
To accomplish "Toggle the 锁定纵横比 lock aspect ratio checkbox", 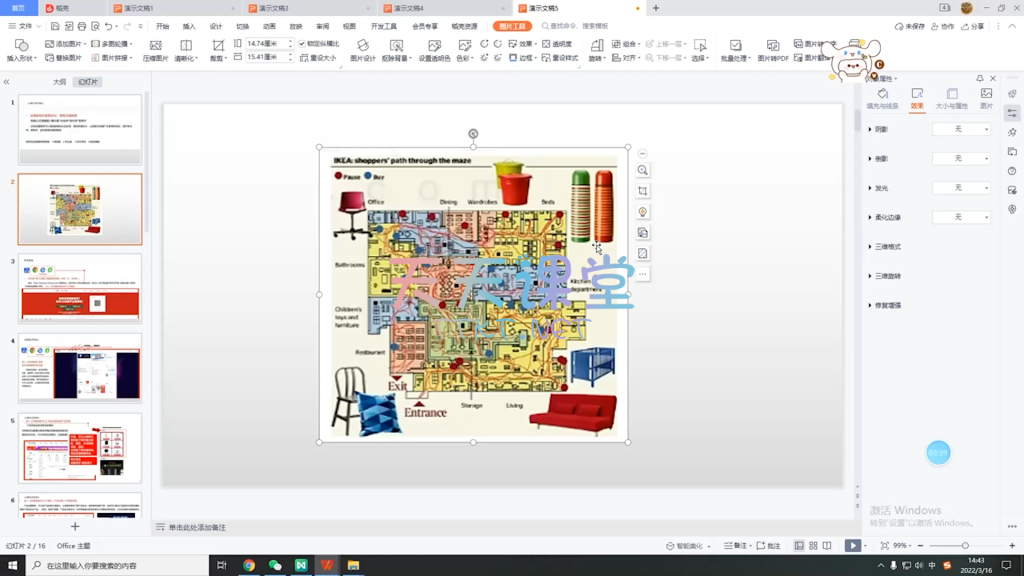I will [x=302, y=44].
